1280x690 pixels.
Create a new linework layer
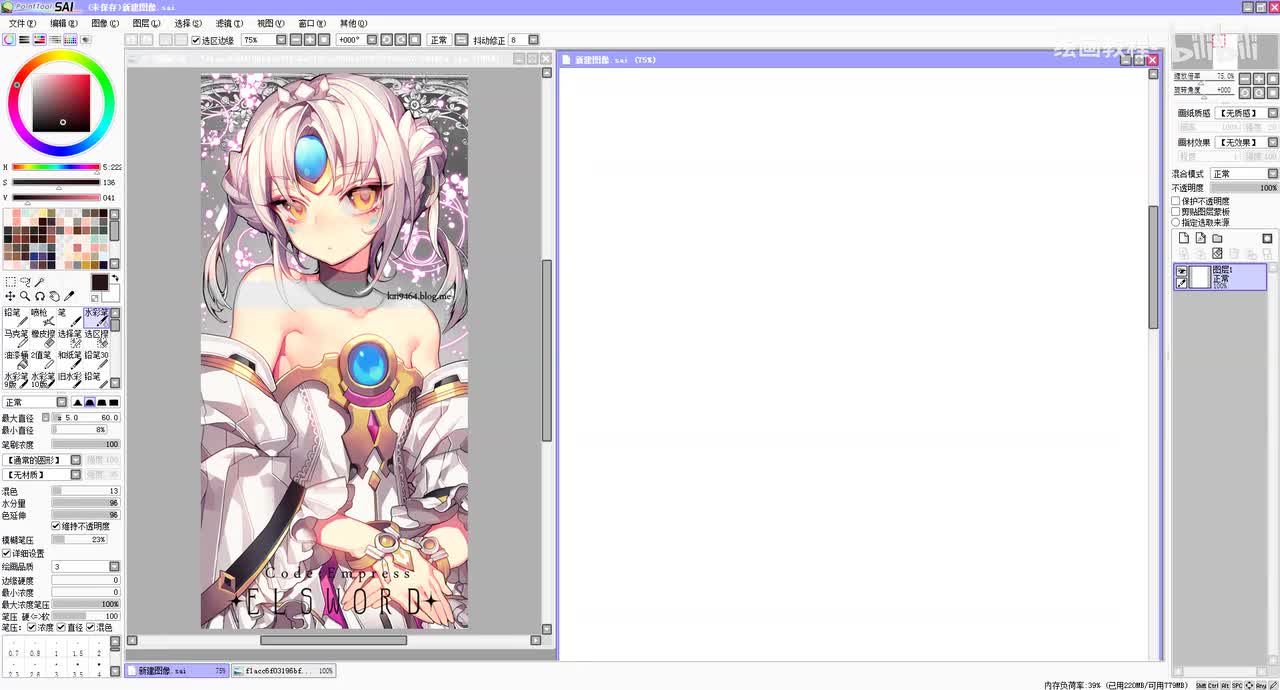1200,238
